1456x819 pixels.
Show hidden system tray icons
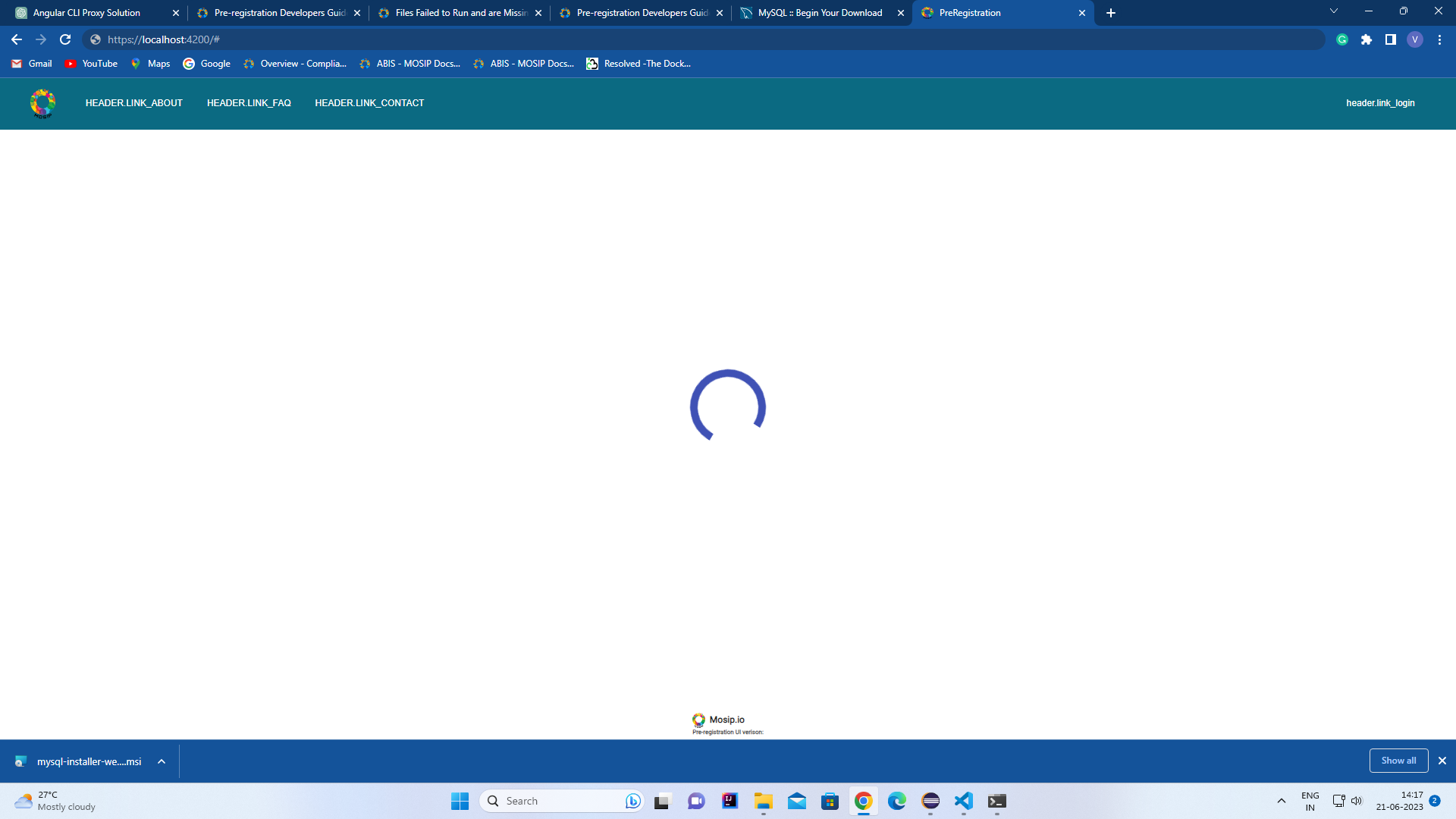[1282, 801]
